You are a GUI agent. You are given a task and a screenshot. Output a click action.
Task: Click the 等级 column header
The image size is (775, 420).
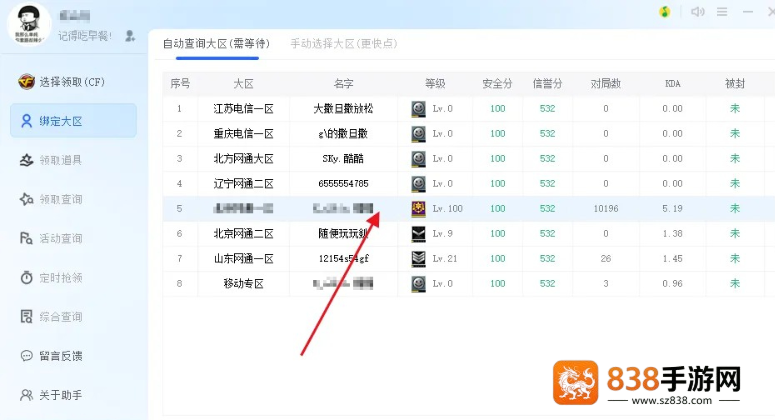[x=435, y=84]
